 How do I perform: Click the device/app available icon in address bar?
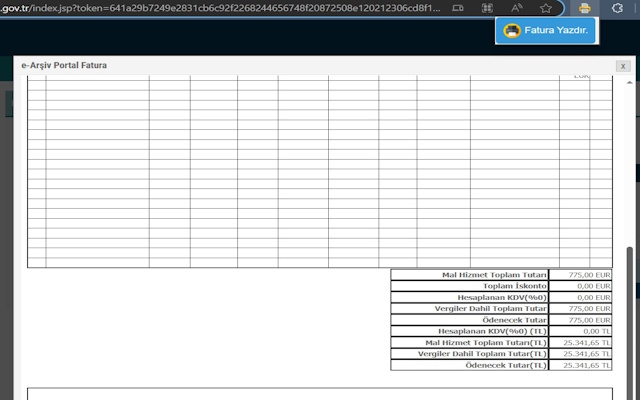(458, 8)
